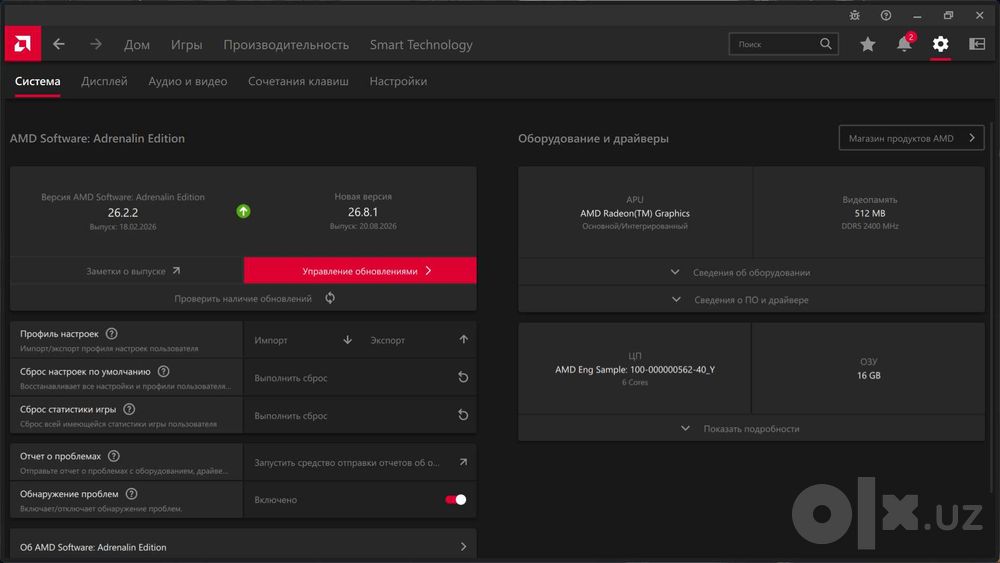Image resolution: width=1000 pixels, height=563 pixels.
Task: Click the green update available arrow icon
Action: [243, 211]
